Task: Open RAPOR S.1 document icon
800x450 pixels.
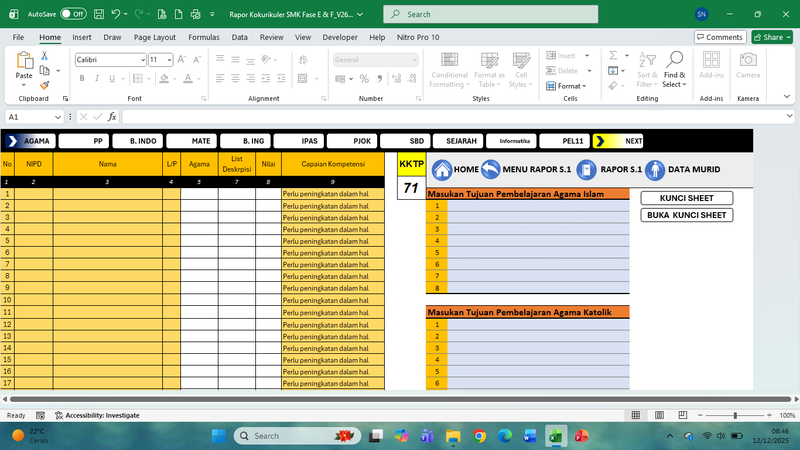Action: pyautogui.click(x=586, y=169)
